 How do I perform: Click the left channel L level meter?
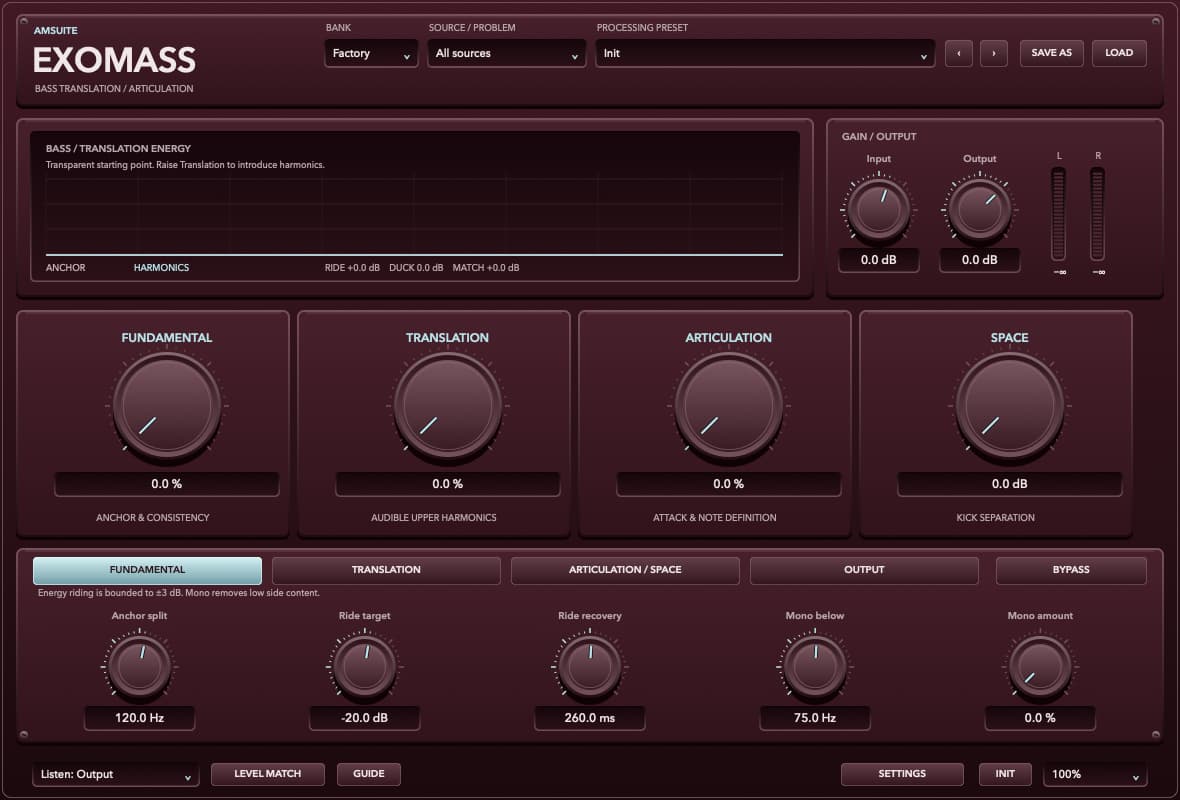pyautogui.click(x=1058, y=214)
